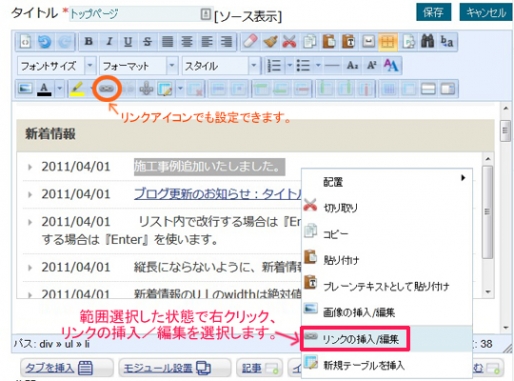This screenshot has width=514, height=381.
Task: Click the eraser remove-formatting icon
Action: point(251,42)
